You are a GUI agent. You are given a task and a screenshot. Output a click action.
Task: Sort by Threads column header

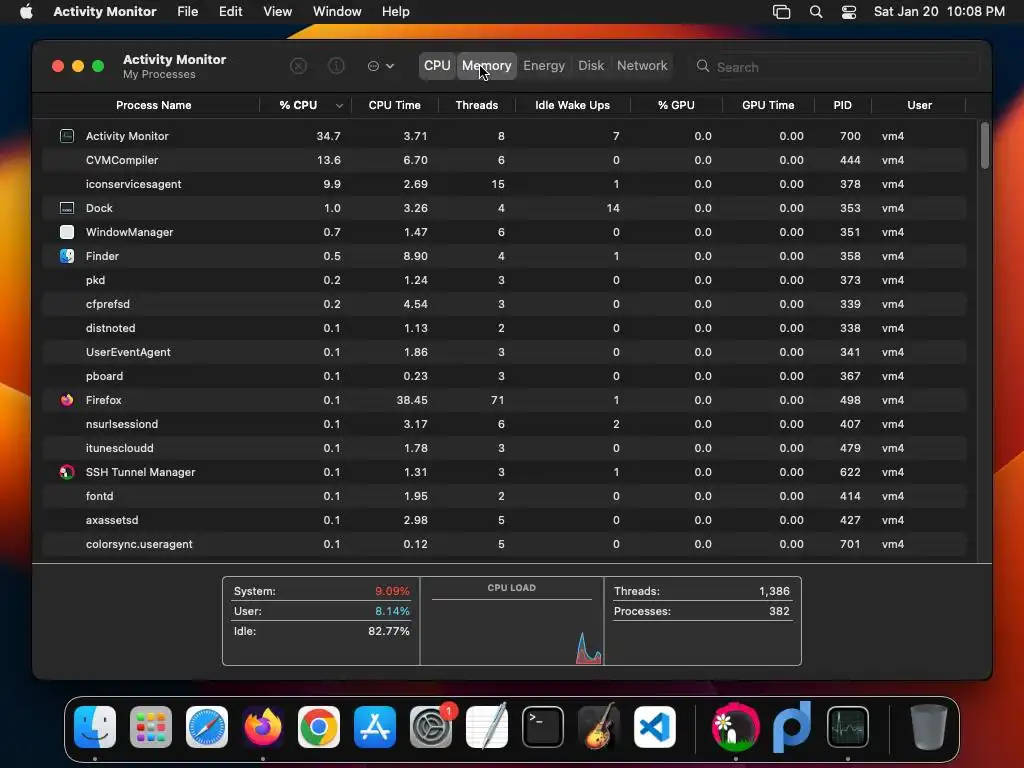pos(477,105)
